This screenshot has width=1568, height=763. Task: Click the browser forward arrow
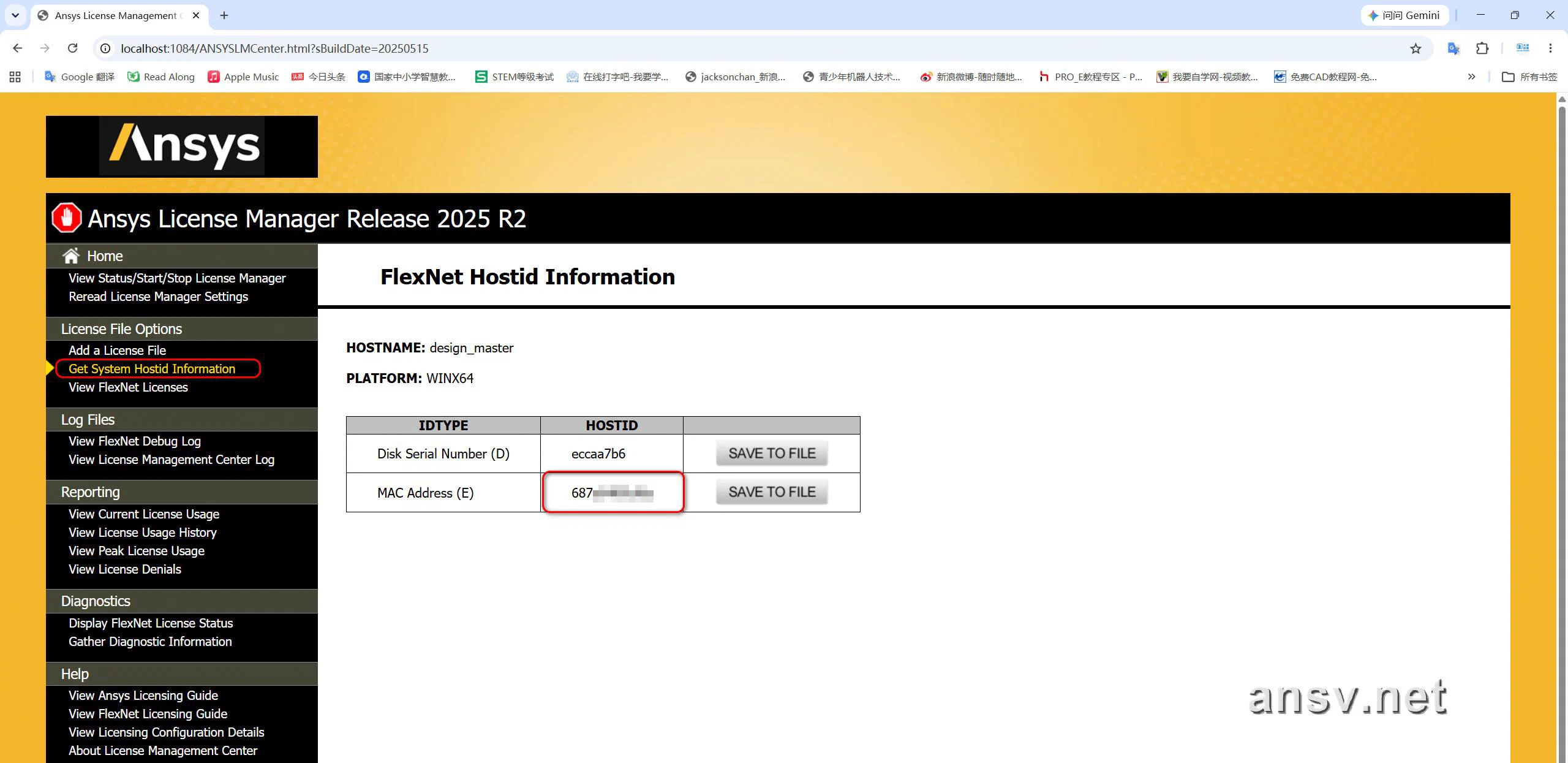click(45, 48)
